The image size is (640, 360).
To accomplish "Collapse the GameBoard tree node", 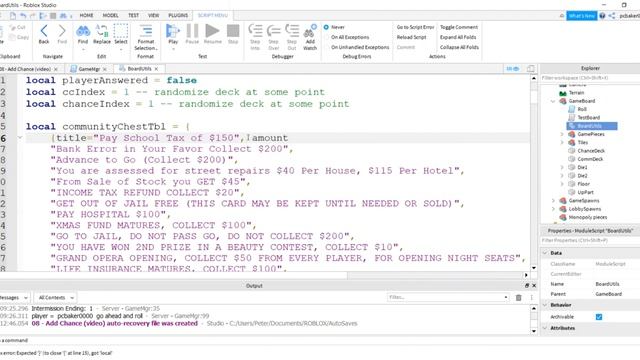I will pos(553,101).
